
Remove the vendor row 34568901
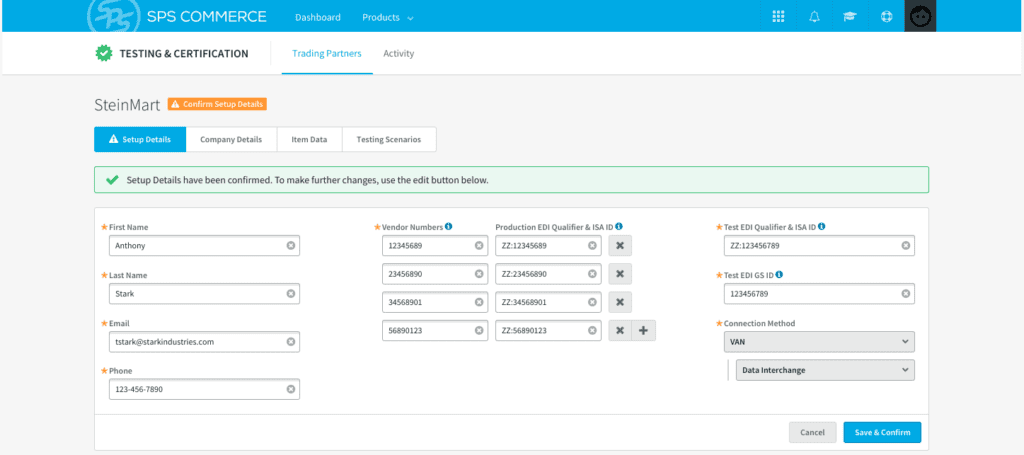[620, 302]
